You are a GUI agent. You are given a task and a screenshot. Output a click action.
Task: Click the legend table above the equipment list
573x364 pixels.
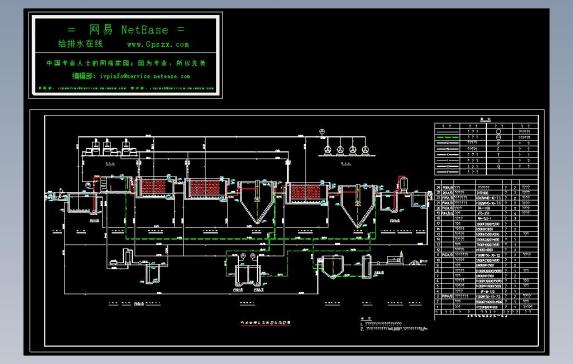pyautogui.click(x=486, y=149)
